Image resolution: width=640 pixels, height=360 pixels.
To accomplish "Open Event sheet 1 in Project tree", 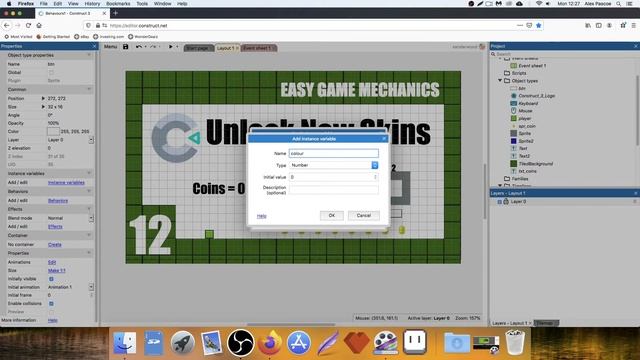I will click(x=532, y=65).
